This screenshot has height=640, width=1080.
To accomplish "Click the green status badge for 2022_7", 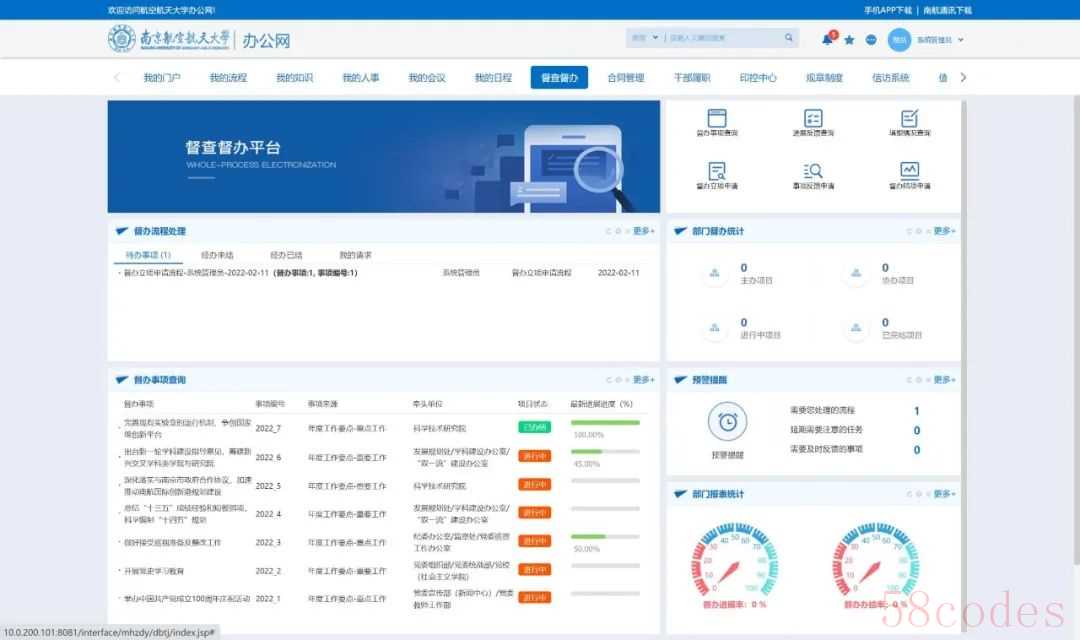I will point(534,427).
